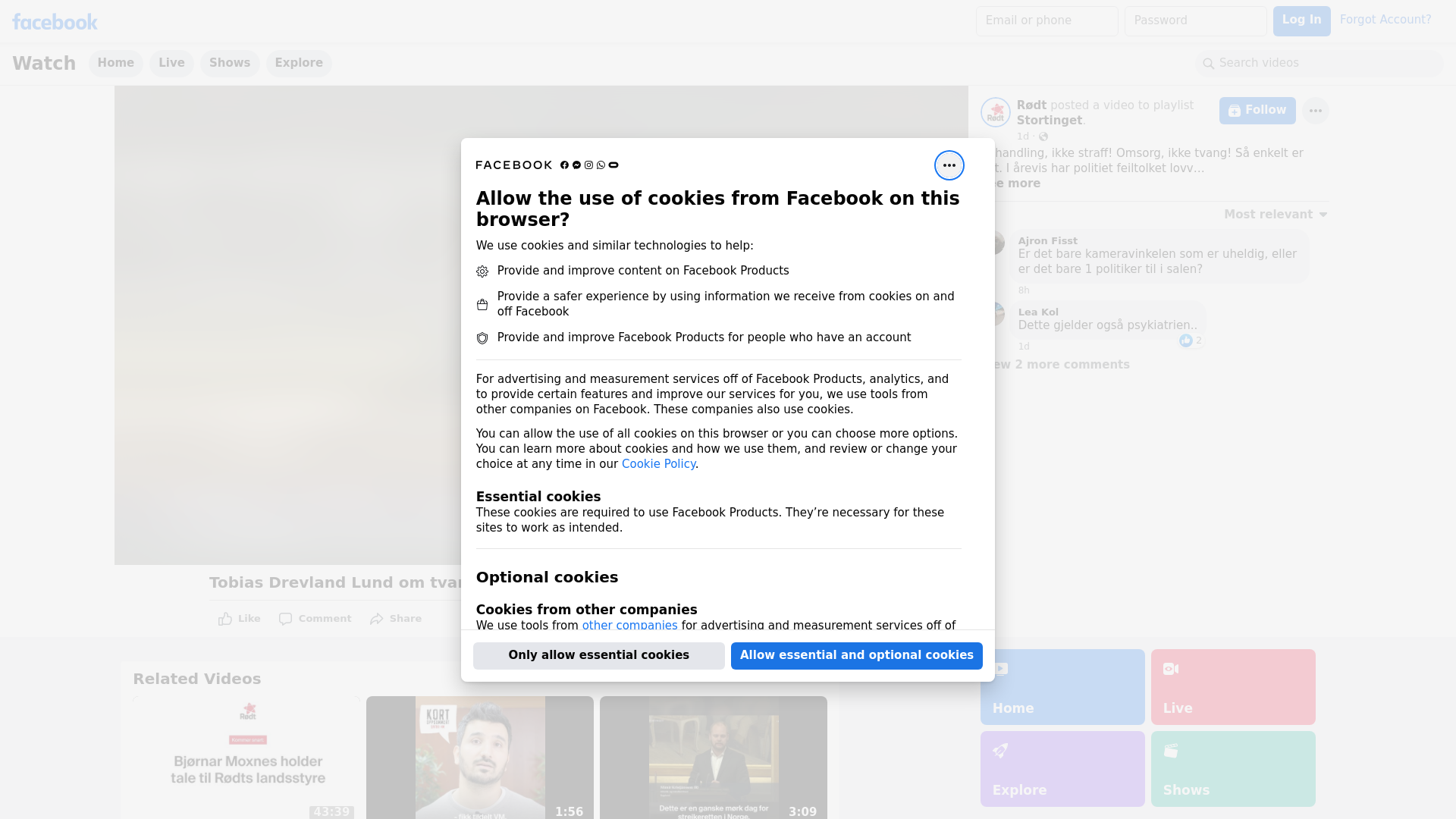
Task: Click the Ajron Fisst commenter name
Action: point(1047,241)
